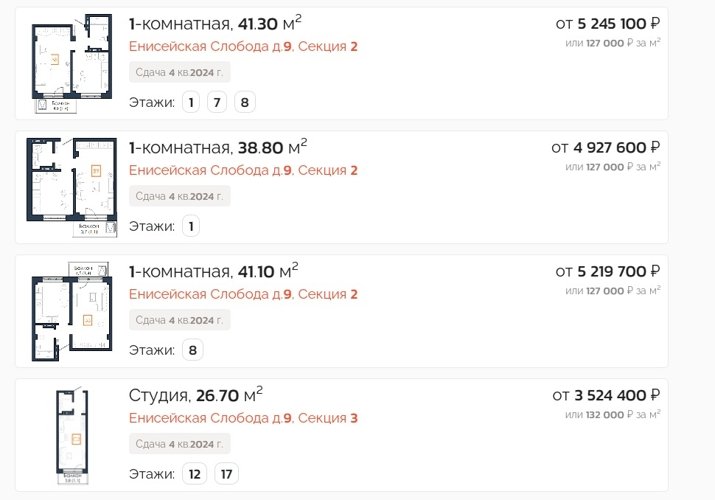Pick floor 8 in the 41.30 м² listing
The width and height of the screenshot is (715, 500).
tap(245, 102)
